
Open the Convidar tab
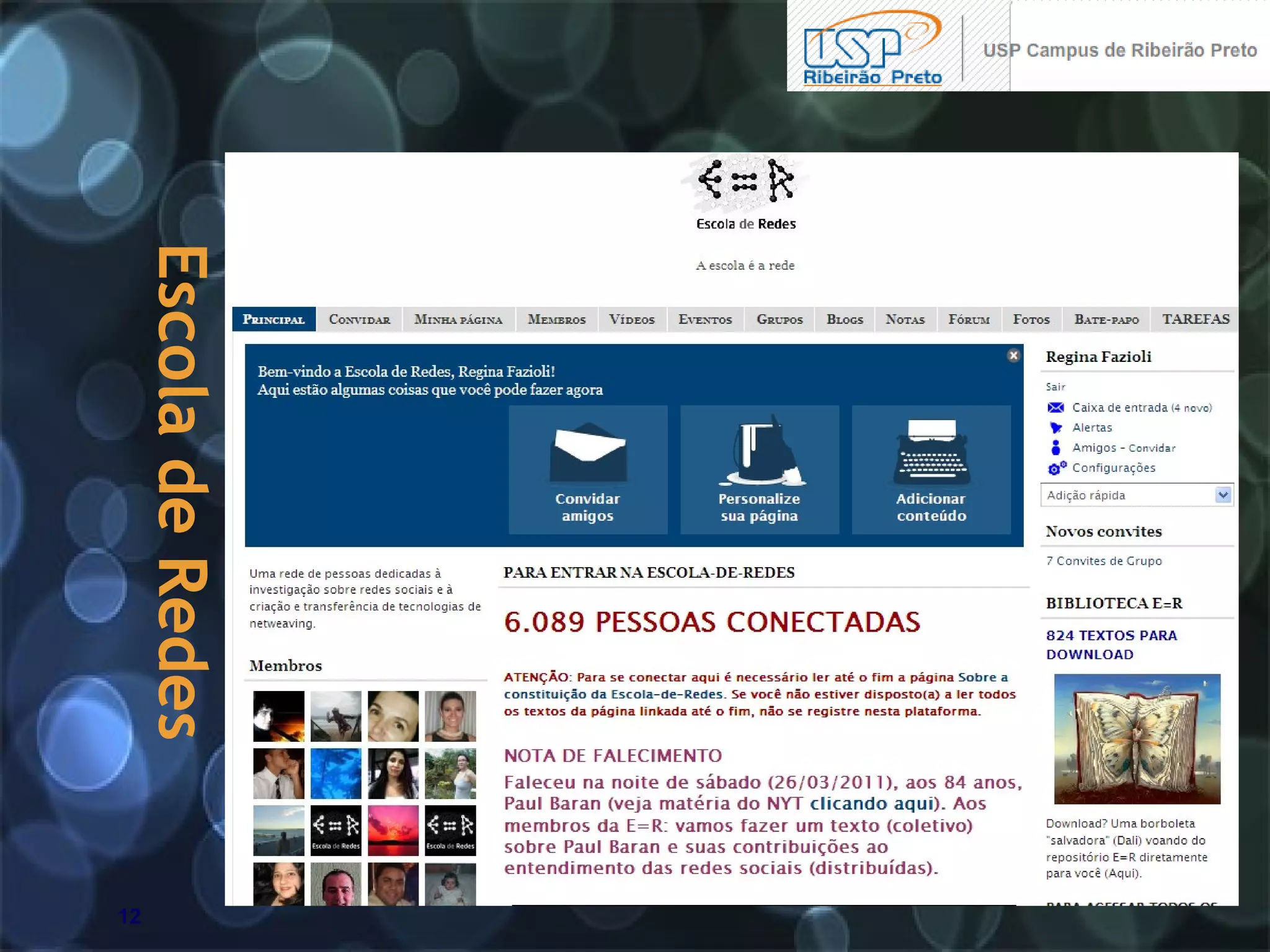(x=359, y=320)
